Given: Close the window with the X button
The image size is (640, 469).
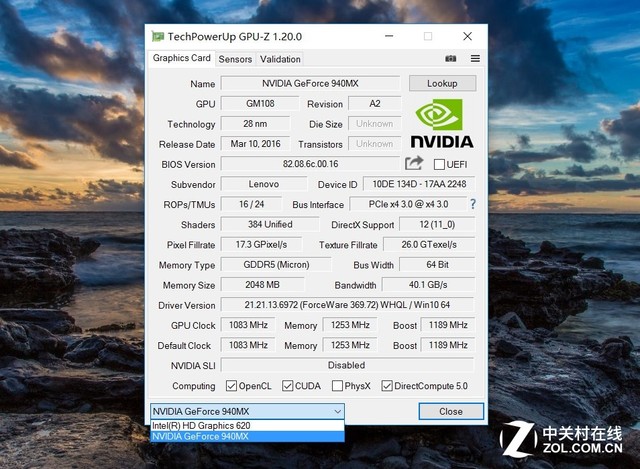Looking at the screenshot, I should point(467,36).
